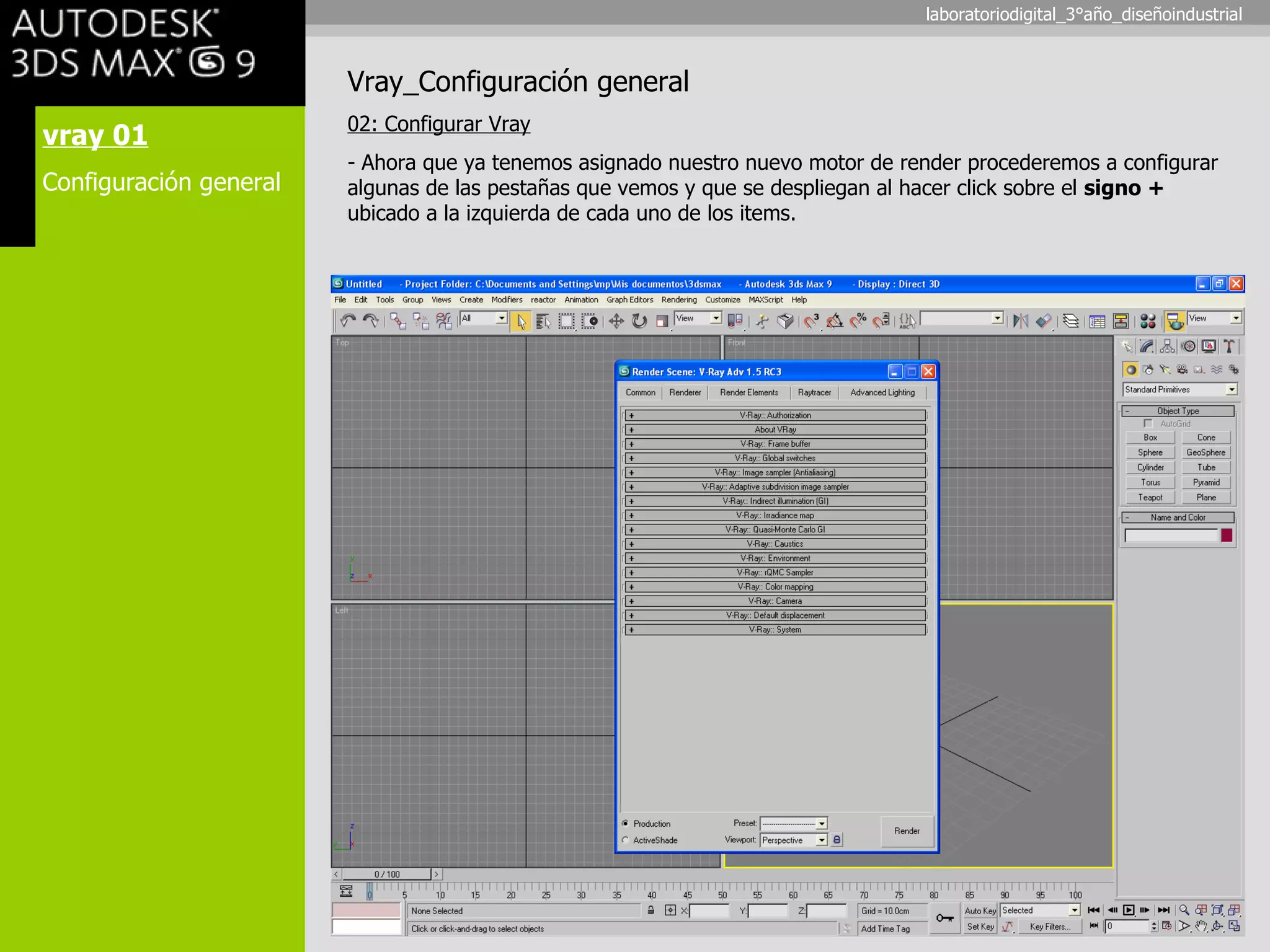Switch to the Motion command panel
The image size is (1270, 952).
pos(1188,346)
